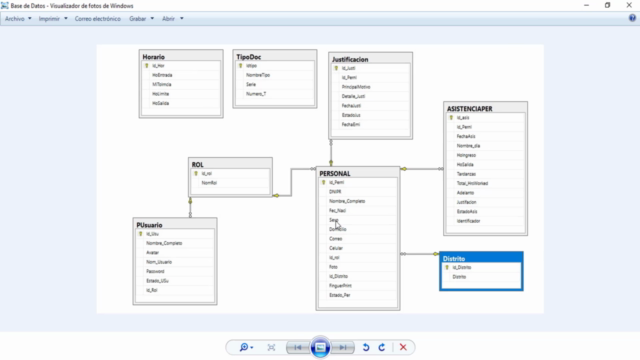This screenshot has height=360, width=640.
Task: Select the highlighted Distrito table title
Action: click(454, 259)
